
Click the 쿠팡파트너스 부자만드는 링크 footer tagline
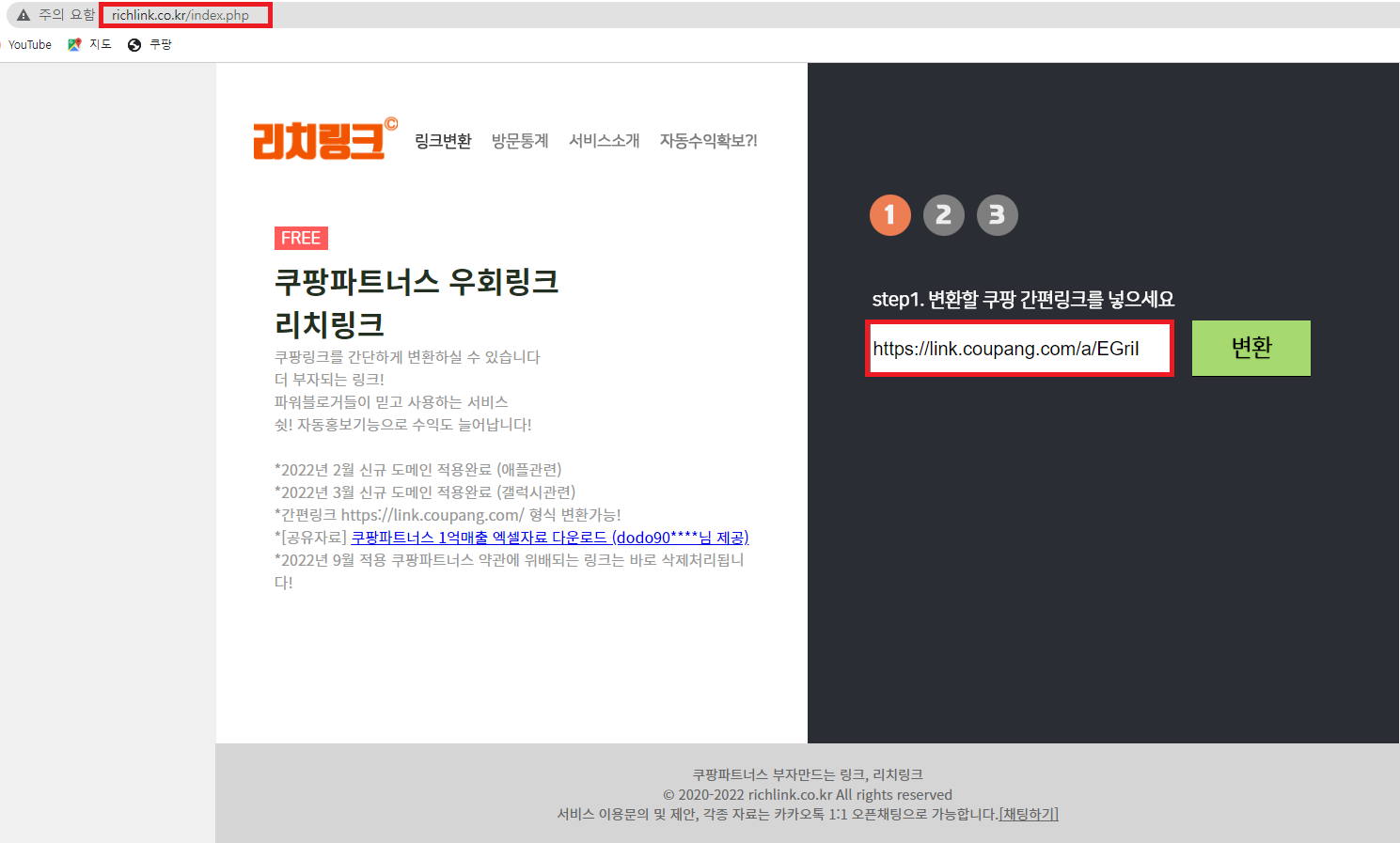click(808, 774)
